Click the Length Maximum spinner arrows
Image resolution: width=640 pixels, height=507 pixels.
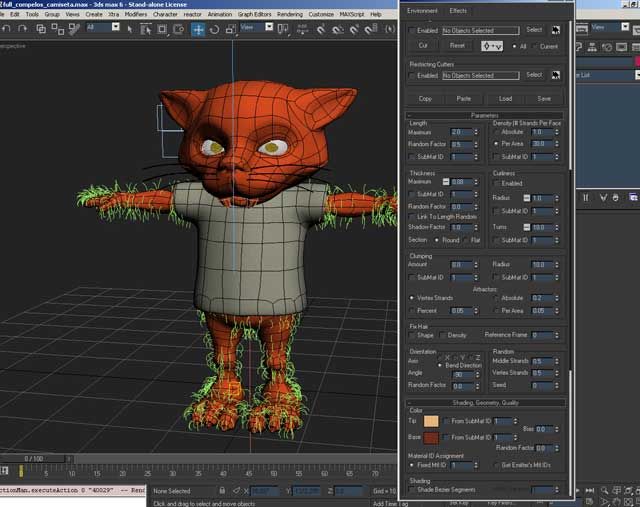pos(476,132)
